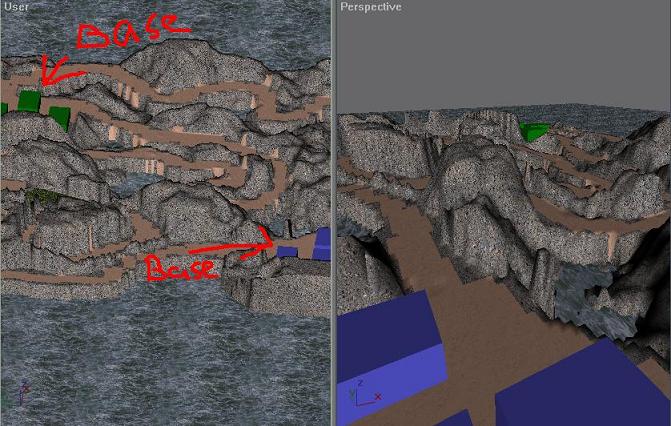Select the tall blue box in User viewport
This screenshot has height=426, width=671.
pyautogui.click(x=322, y=244)
